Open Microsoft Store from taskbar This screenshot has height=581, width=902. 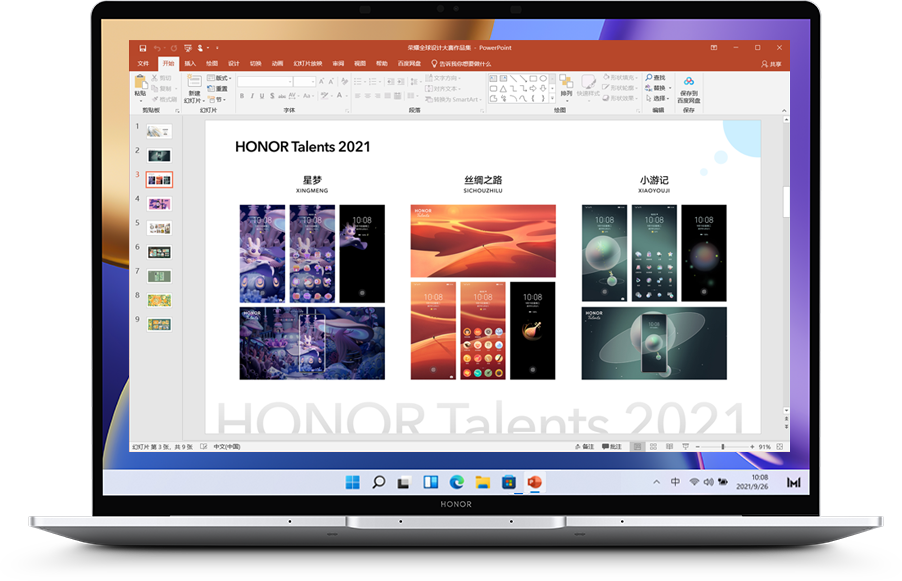[509, 482]
